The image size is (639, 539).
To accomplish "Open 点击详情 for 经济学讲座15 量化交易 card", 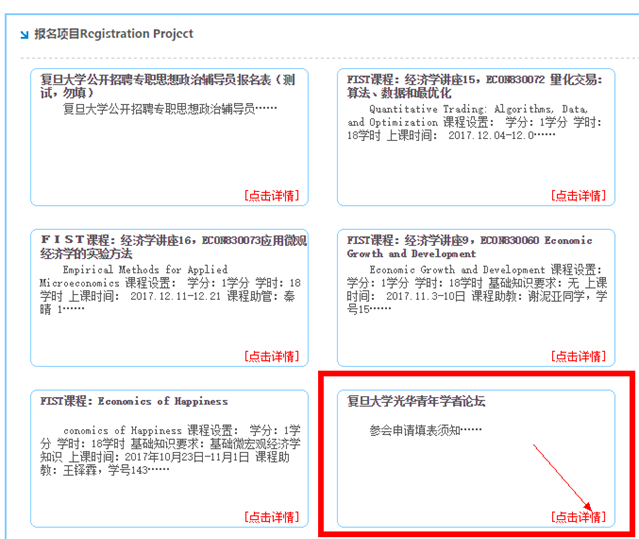I will tap(578, 196).
